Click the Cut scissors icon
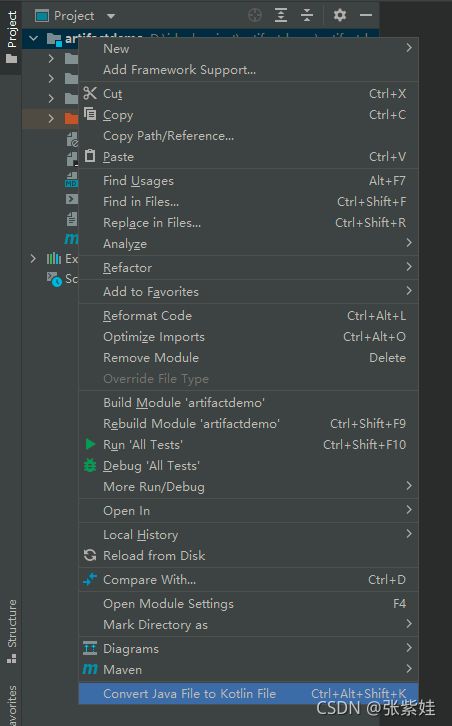This screenshot has width=452, height=726. click(x=90, y=93)
